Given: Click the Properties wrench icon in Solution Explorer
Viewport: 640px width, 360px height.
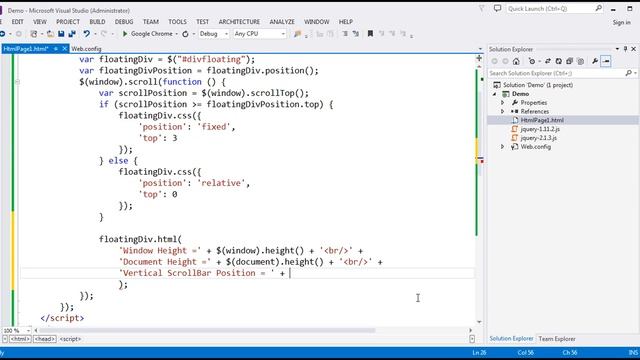Looking at the screenshot, I should click(595, 61).
